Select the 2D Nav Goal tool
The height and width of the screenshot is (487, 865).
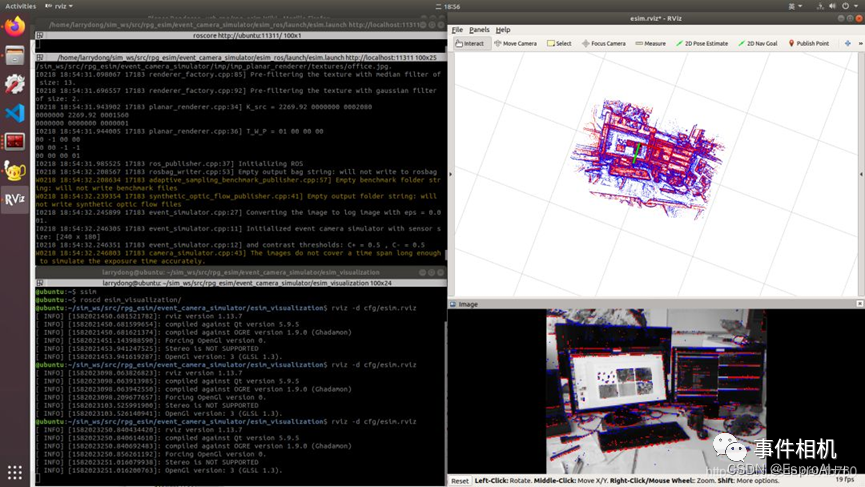[757, 44]
